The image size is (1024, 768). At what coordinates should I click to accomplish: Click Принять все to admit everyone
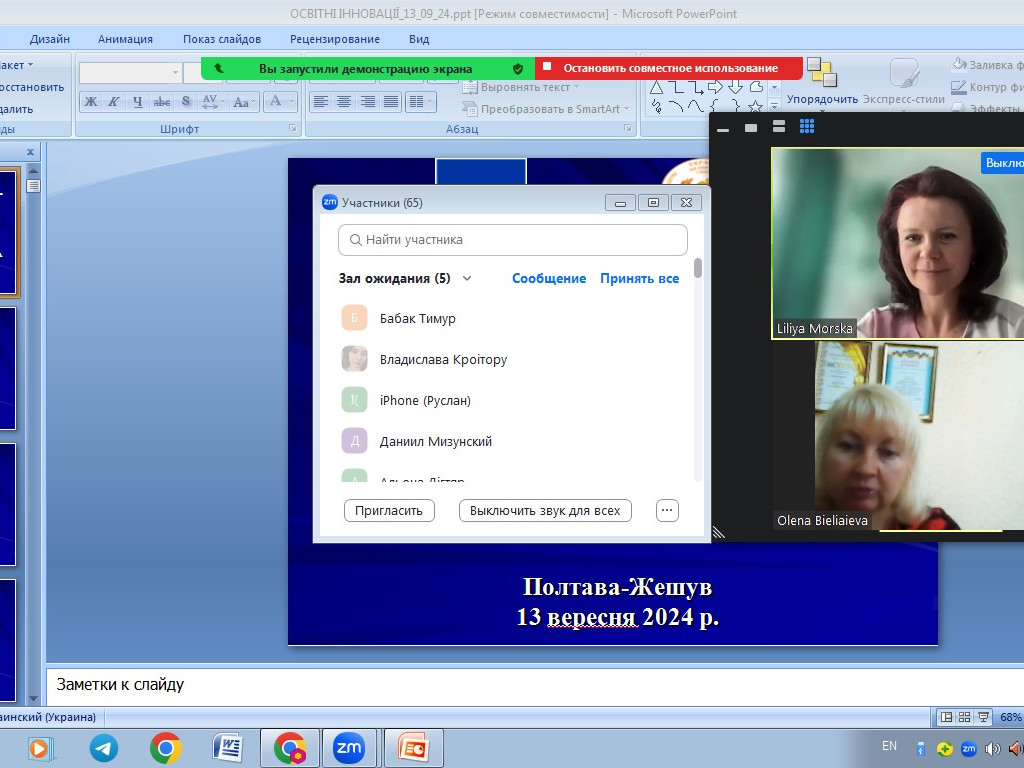[639, 278]
